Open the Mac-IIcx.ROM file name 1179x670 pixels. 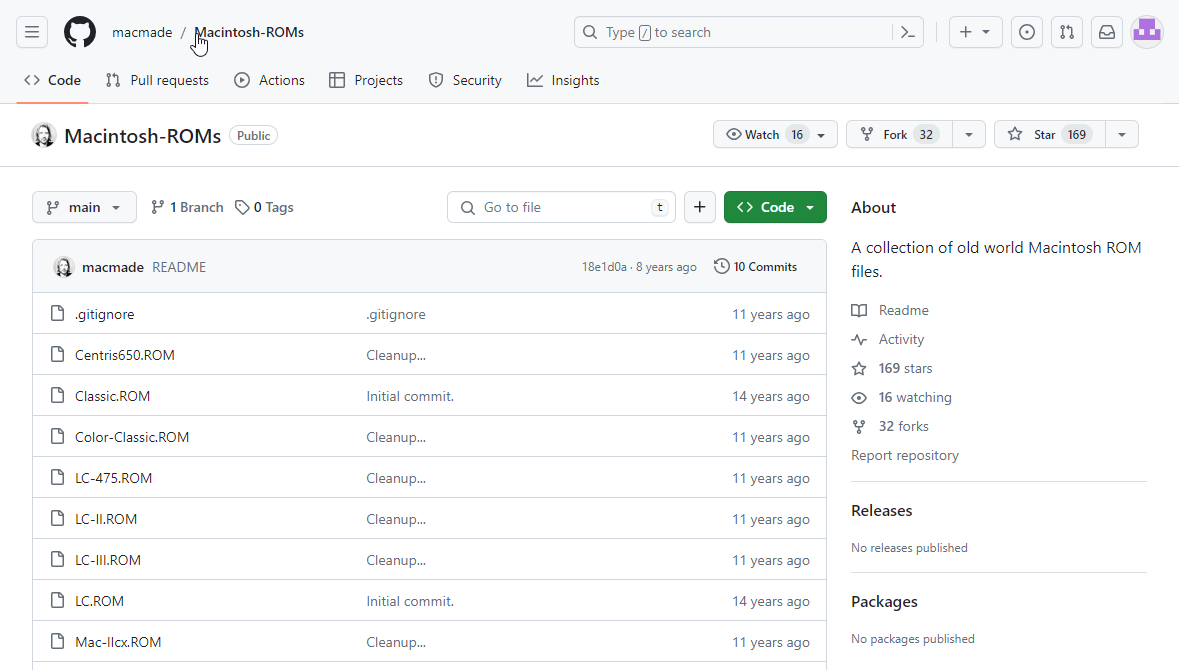(x=118, y=642)
